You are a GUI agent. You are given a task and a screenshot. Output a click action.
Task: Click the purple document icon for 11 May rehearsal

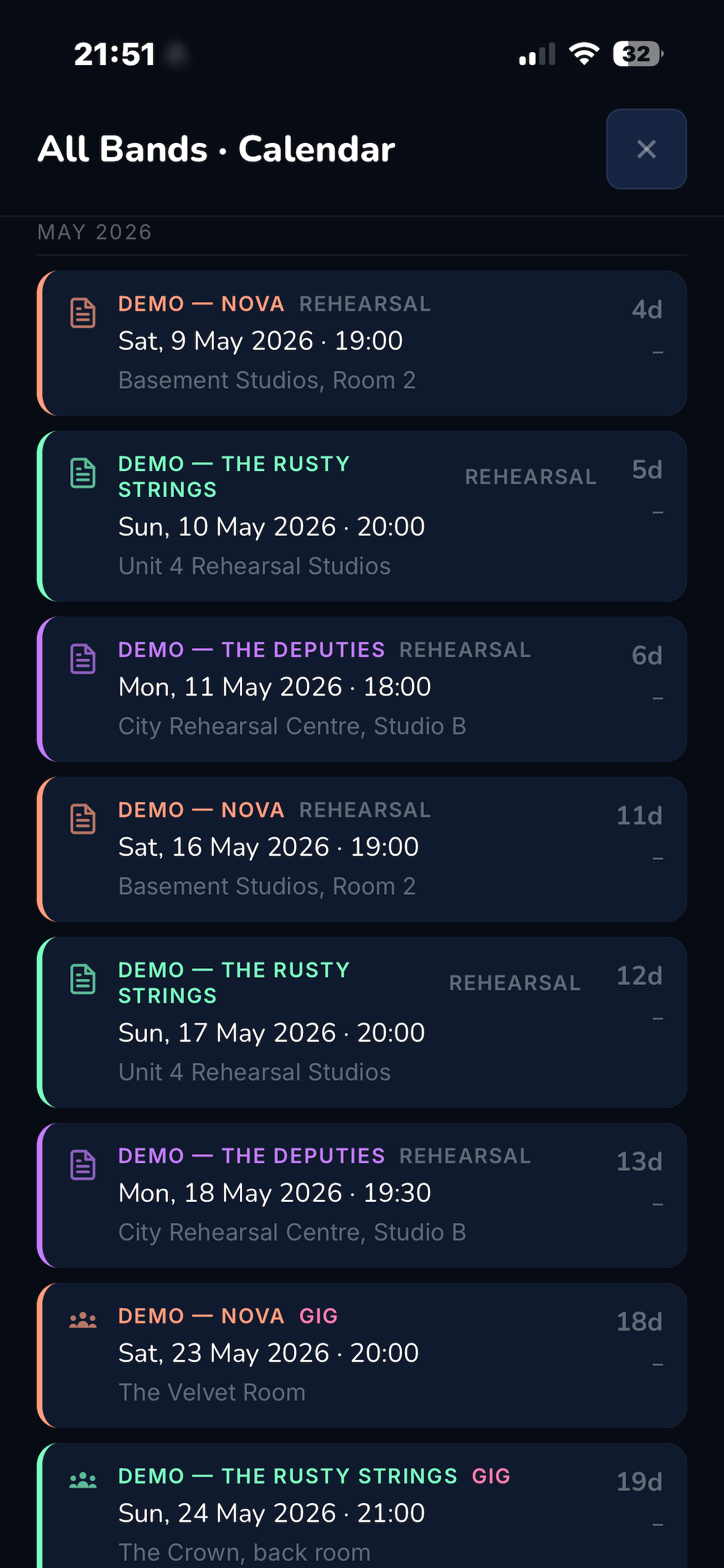click(83, 659)
